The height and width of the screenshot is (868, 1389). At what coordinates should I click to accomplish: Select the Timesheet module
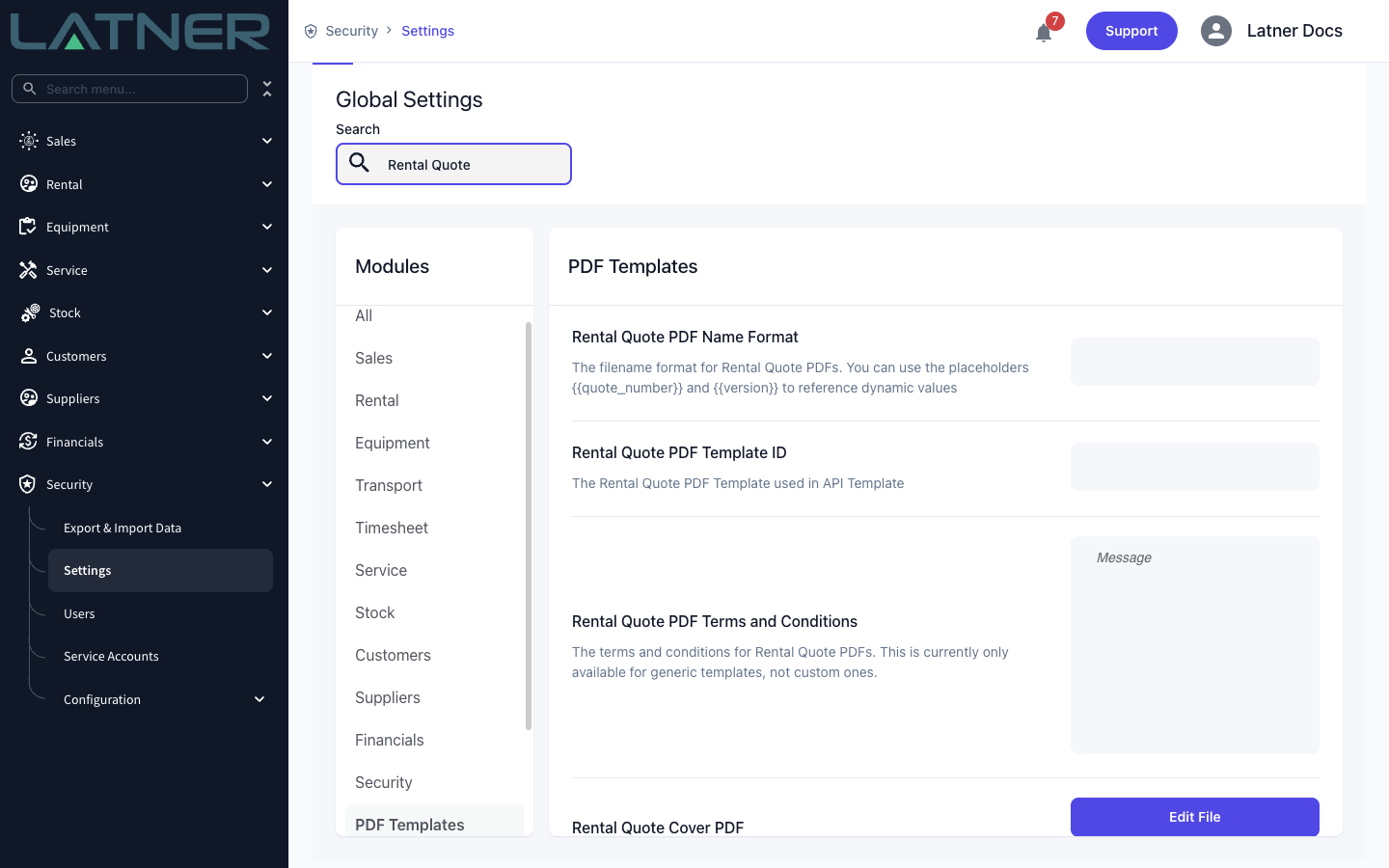click(392, 528)
